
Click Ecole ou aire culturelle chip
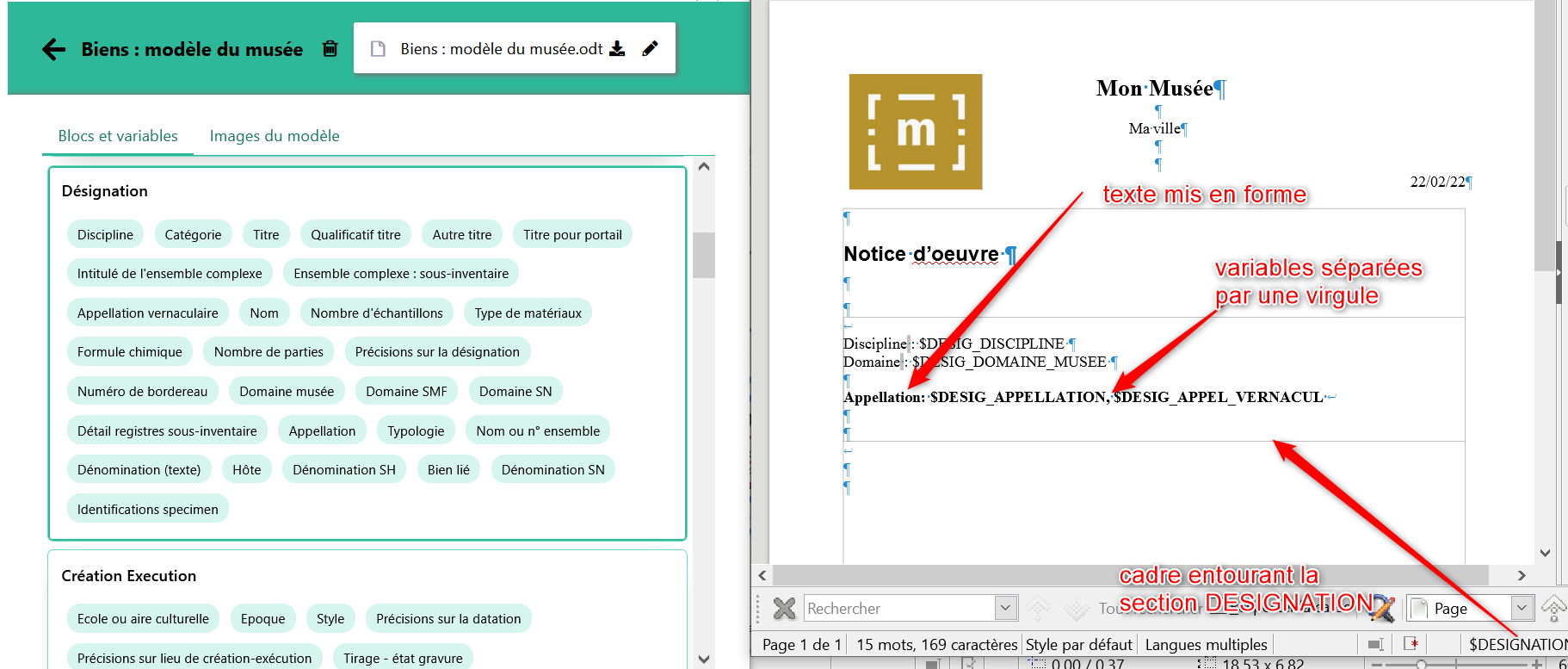(x=143, y=618)
